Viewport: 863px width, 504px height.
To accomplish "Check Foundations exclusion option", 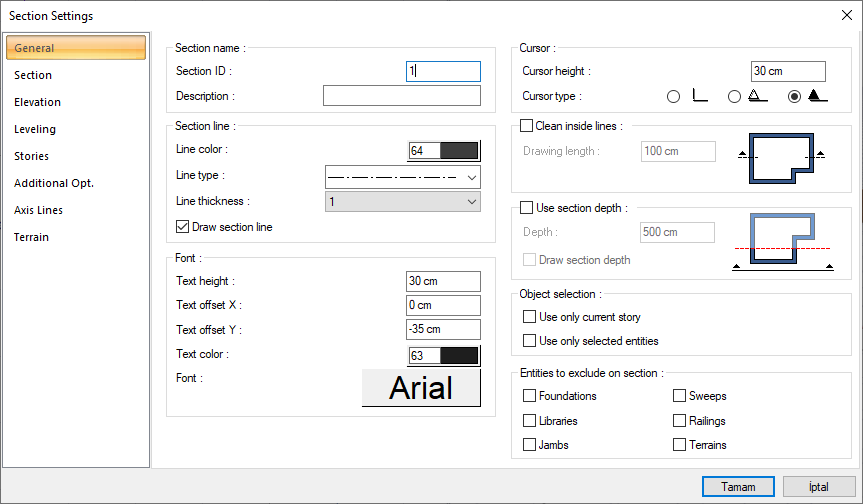I will coord(530,396).
